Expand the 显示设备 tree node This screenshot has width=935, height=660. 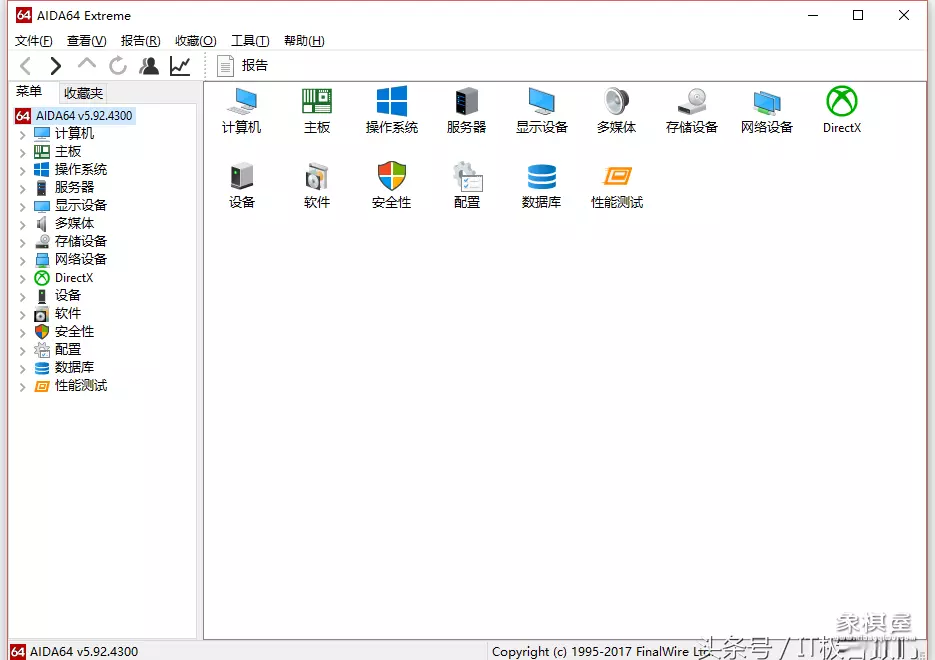23,206
